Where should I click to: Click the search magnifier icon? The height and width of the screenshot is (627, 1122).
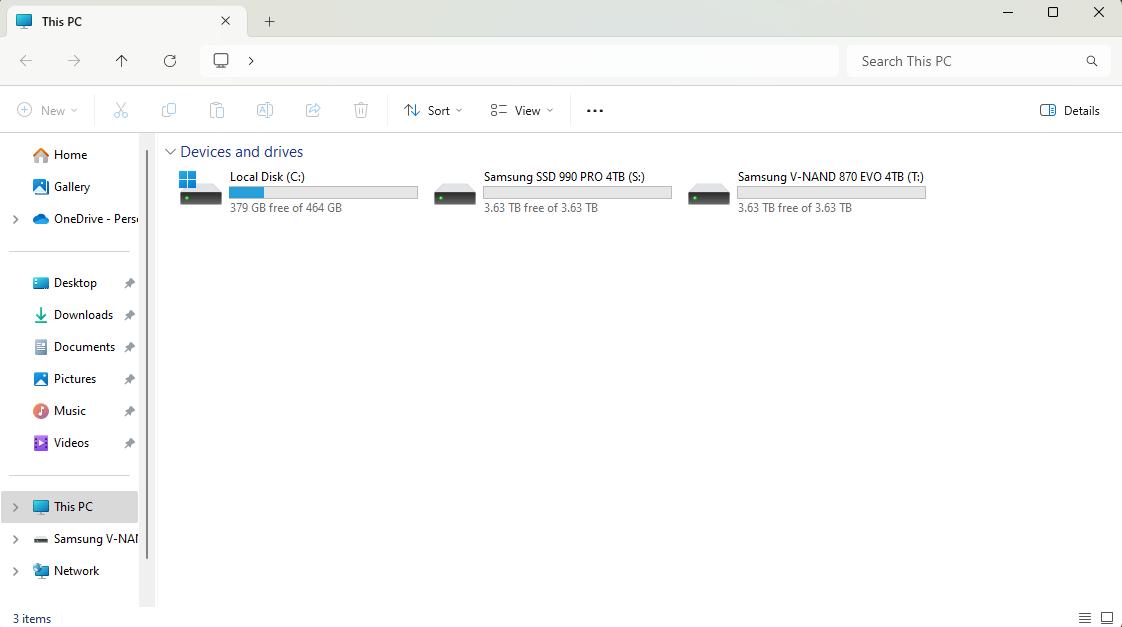tap(1091, 61)
